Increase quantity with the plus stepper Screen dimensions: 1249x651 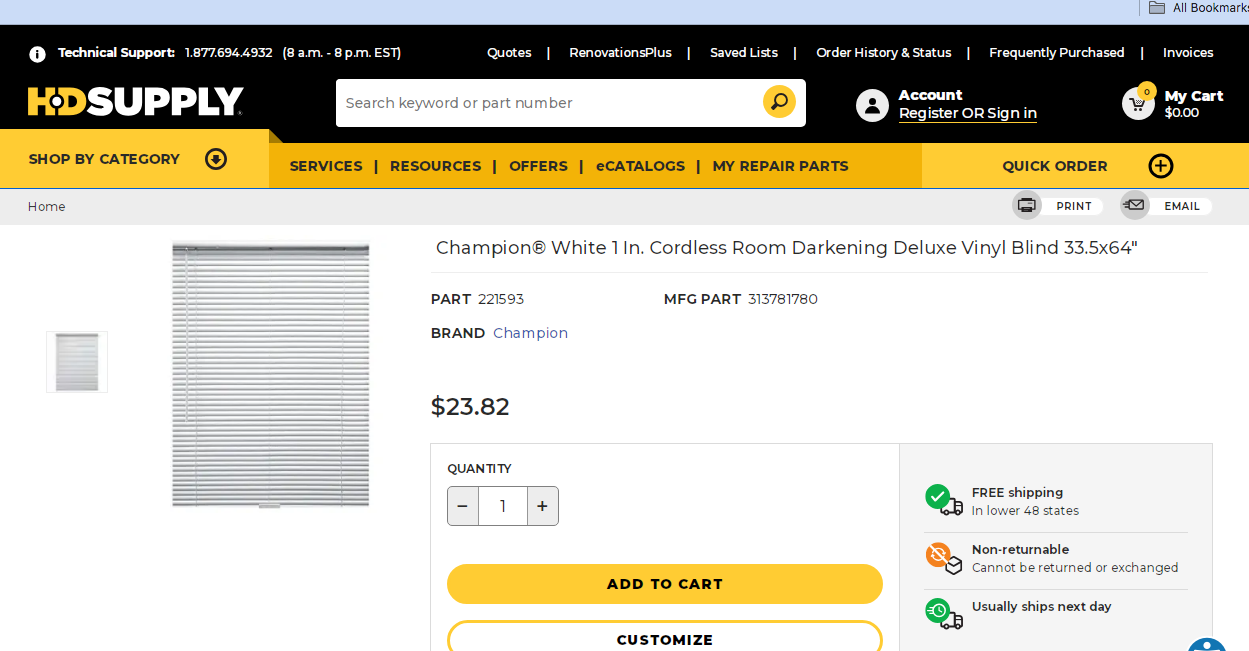[542, 506]
